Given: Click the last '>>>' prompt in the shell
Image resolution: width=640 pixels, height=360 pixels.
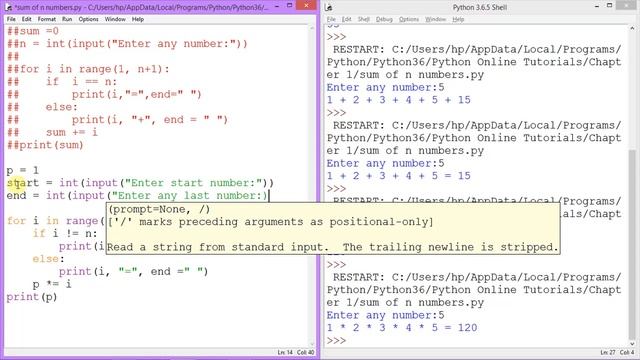Looking at the screenshot, I should pyautogui.click(x=336, y=340).
